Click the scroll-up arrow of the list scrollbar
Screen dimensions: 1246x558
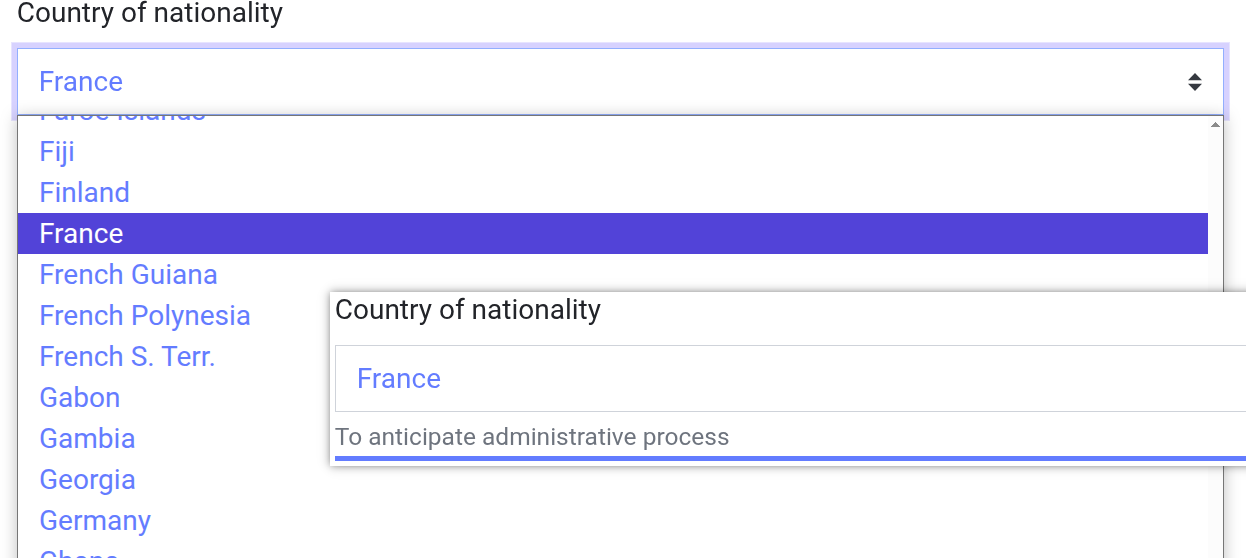point(1215,125)
